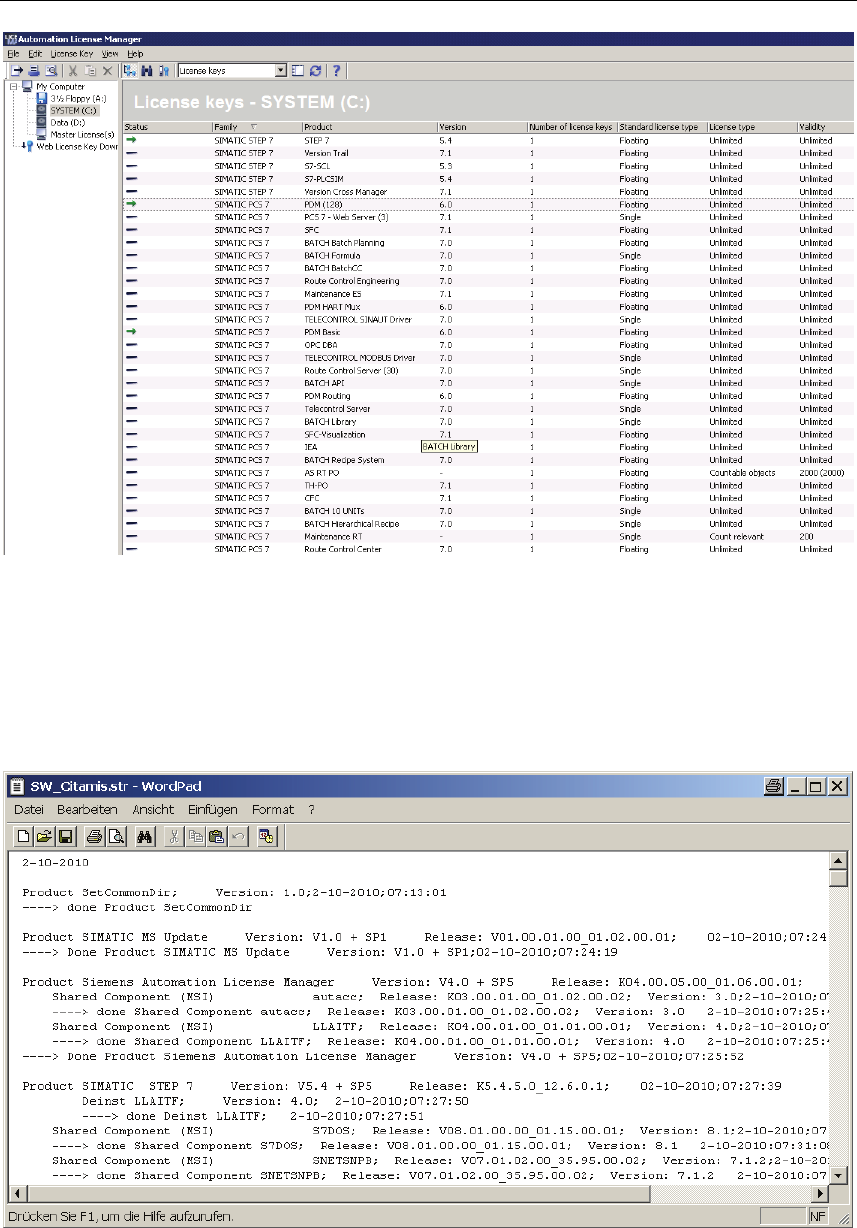Select SYSTEM (C:) drive in tree
The image size is (857, 1228).
click(x=75, y=110)
